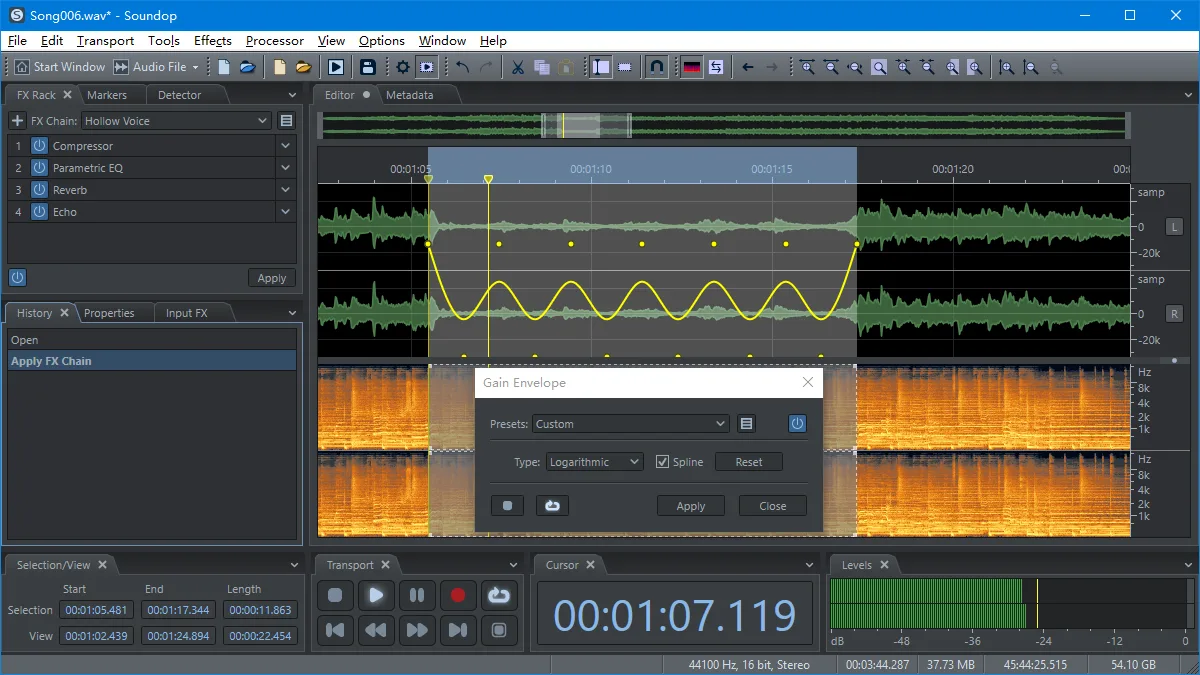1200x675 pixels.
Task: Click Apply in FX Rack panel
Action: 272,278
